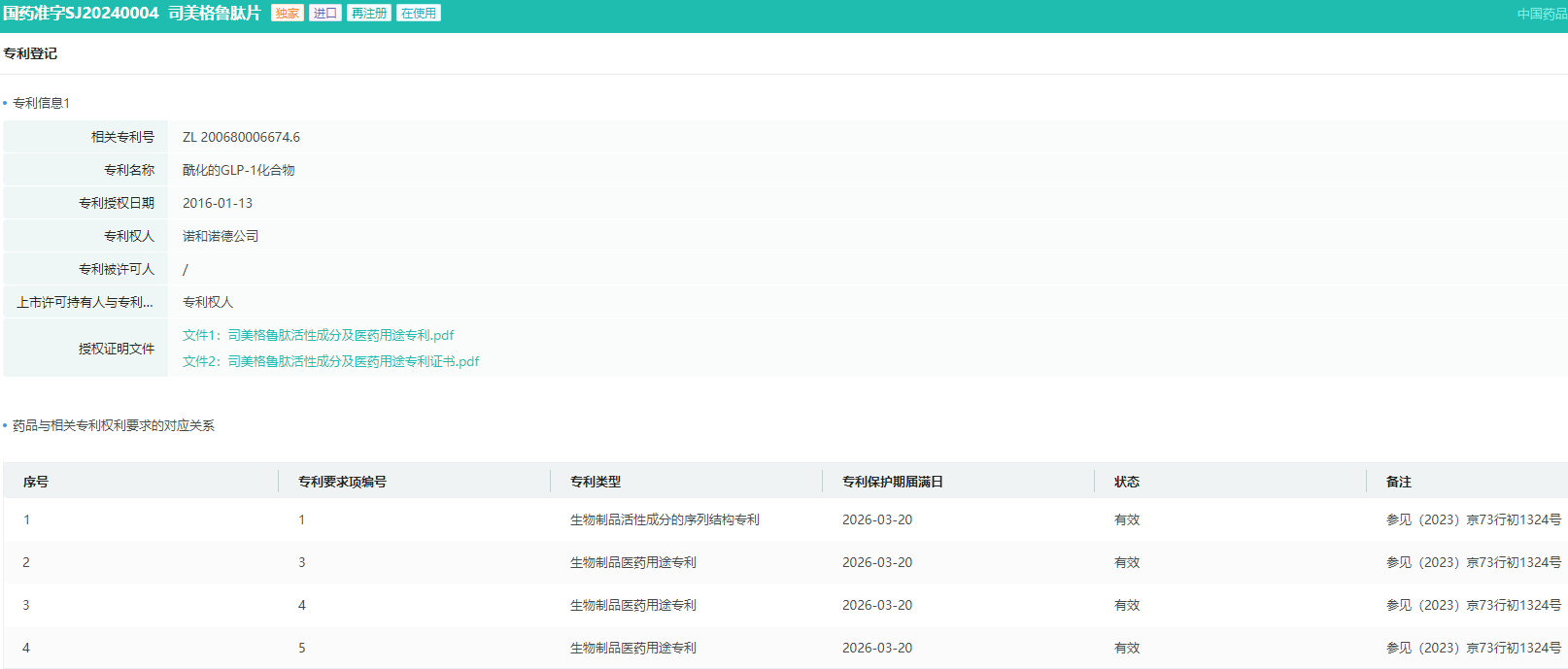Click the 专利类型 column header
Viewport: 1568px width, 669px height.
(x=595, y=482)
